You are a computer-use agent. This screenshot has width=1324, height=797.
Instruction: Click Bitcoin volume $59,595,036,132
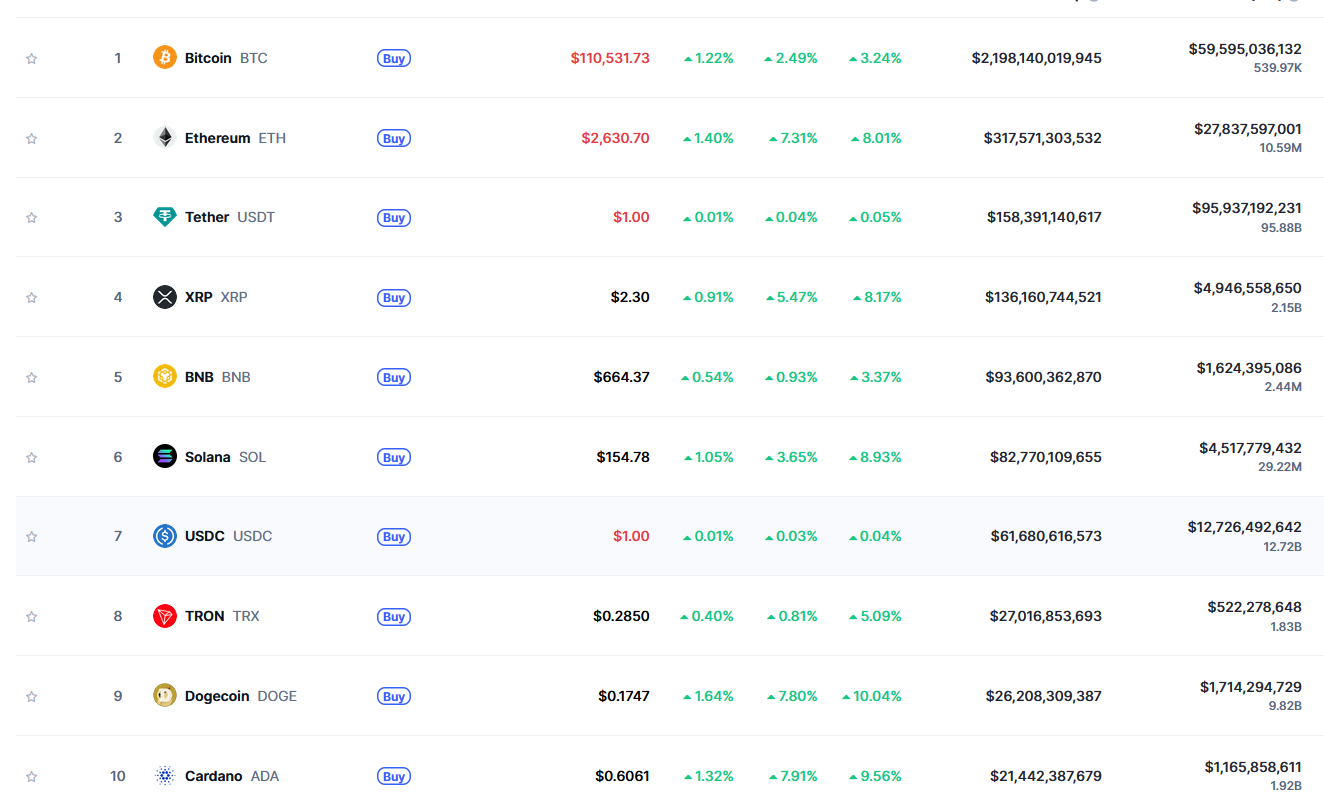pos(1245,48)
